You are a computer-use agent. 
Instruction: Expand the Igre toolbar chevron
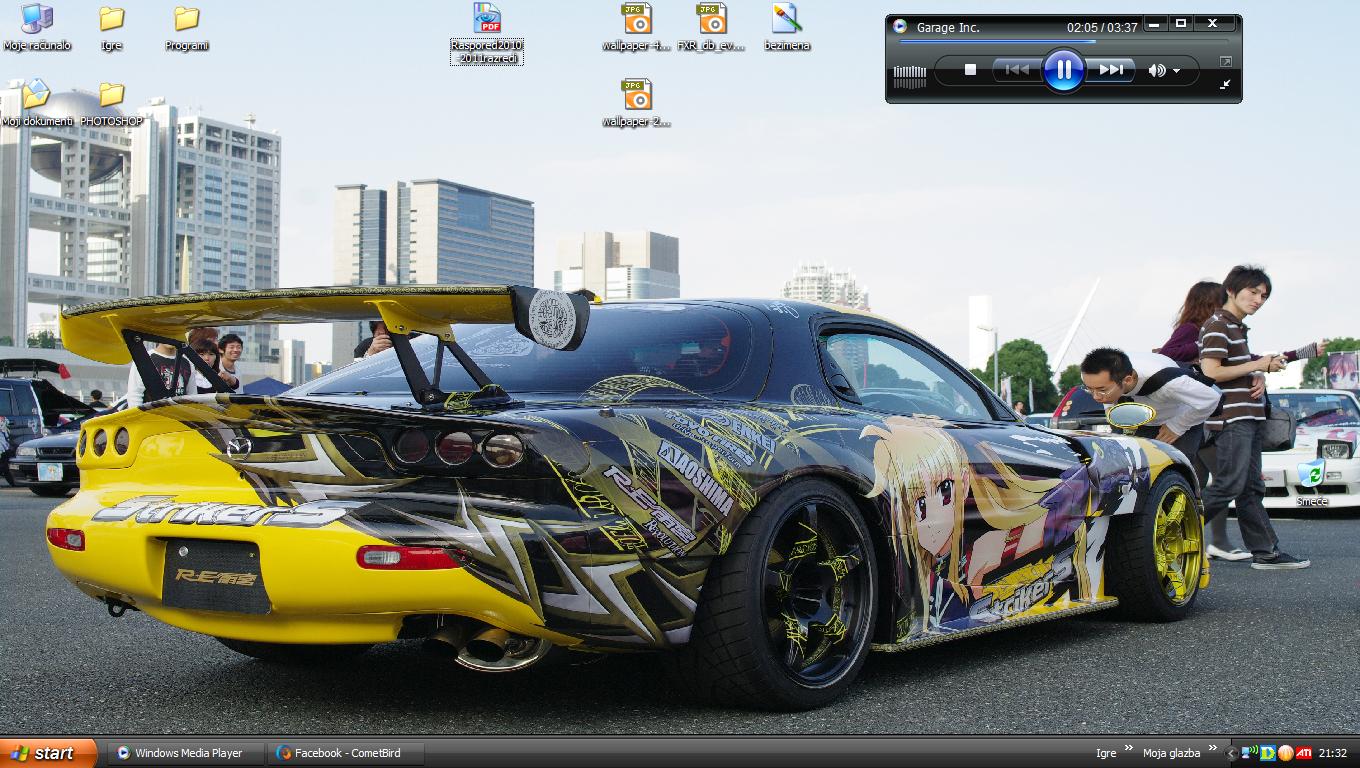click(1130, 748)
